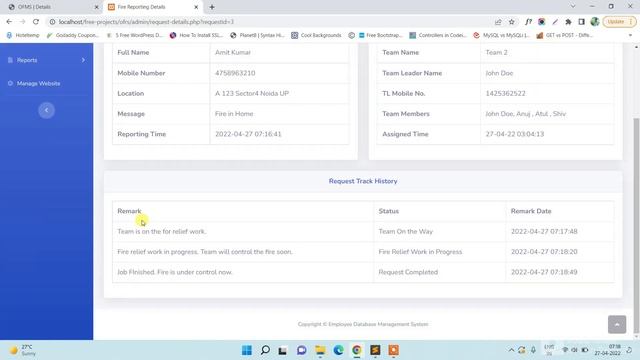Viewport: 640px width, 360px height.
Task: View site information icon
Action: click(x=52, y=22)
